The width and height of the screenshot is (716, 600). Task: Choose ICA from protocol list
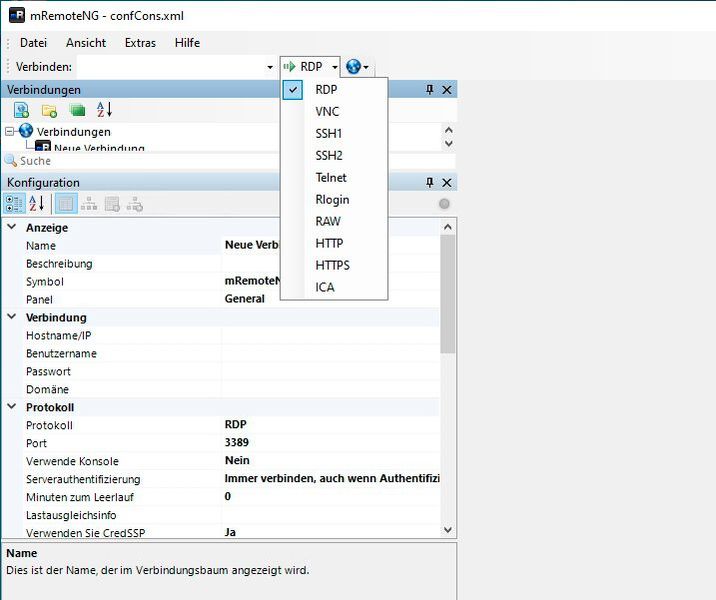335,287
